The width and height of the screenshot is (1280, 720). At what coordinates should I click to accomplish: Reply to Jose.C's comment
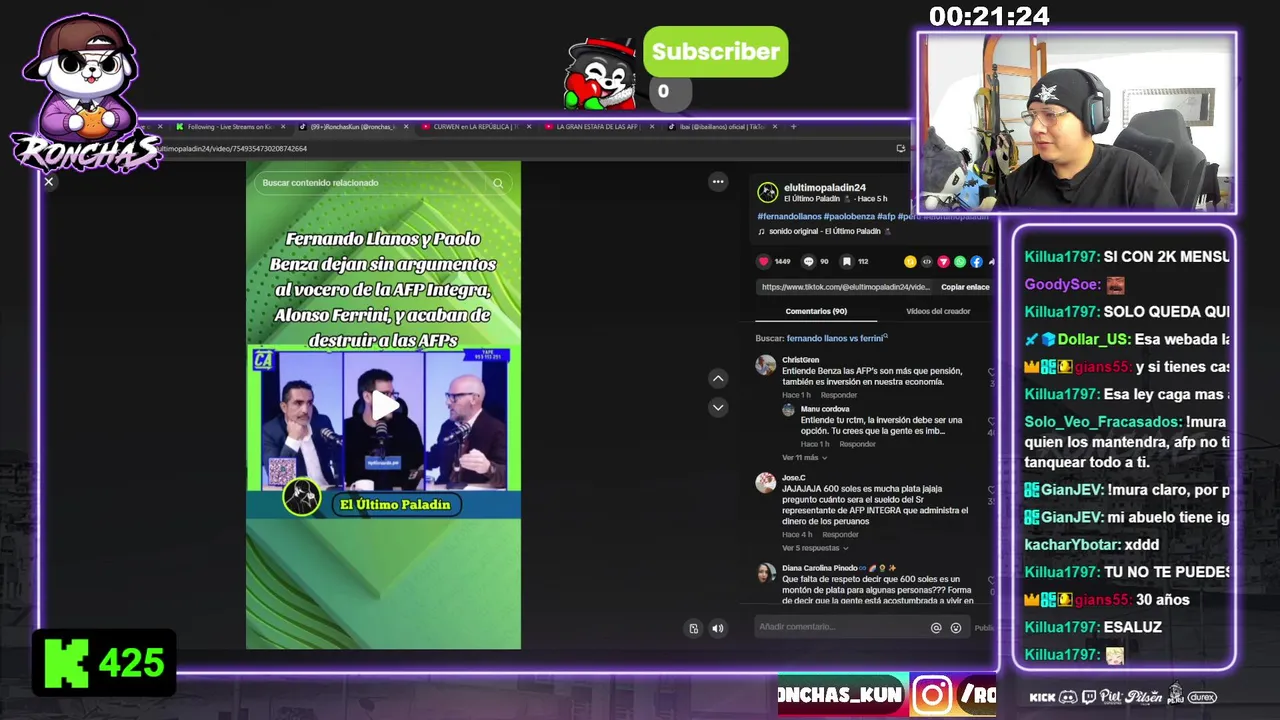840,534
